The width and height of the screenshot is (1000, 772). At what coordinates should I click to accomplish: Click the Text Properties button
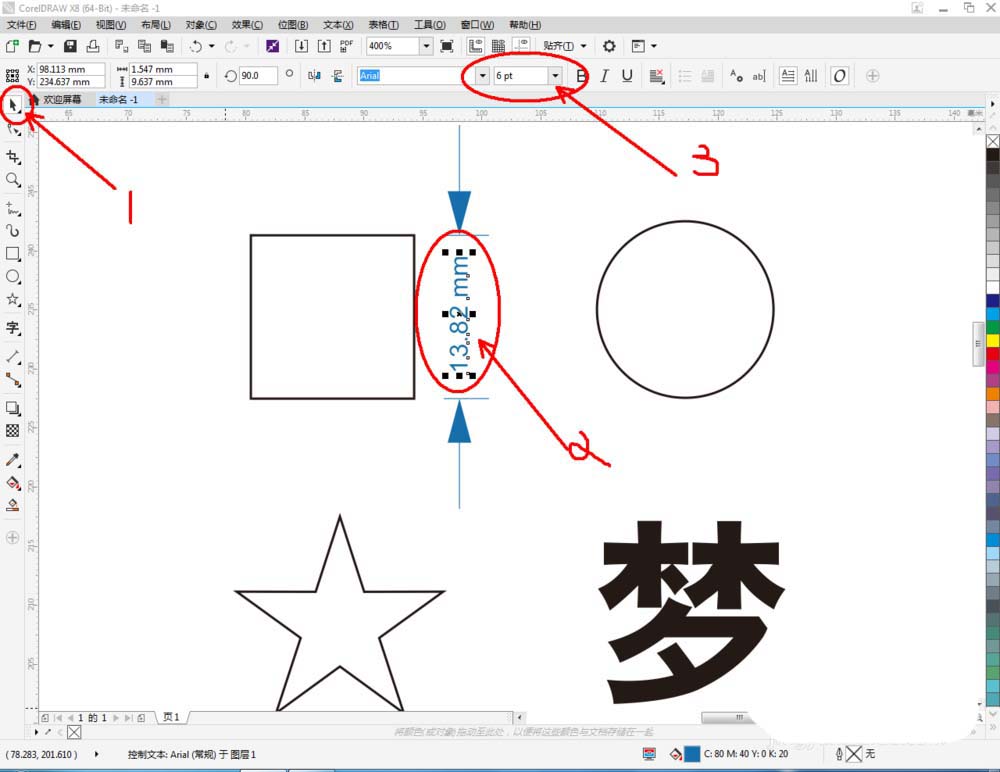(x=735, y=76)
